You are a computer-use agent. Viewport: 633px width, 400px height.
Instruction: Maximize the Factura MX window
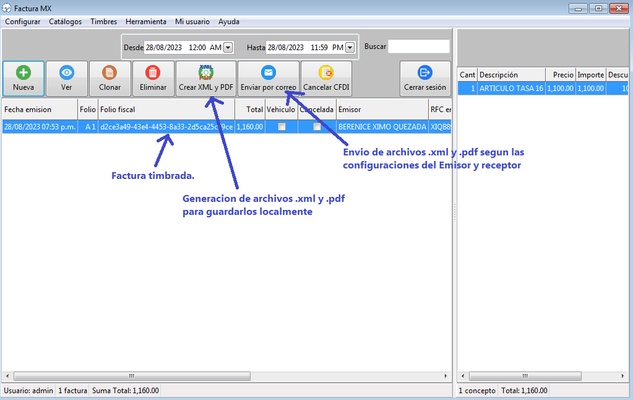point(598,8)
